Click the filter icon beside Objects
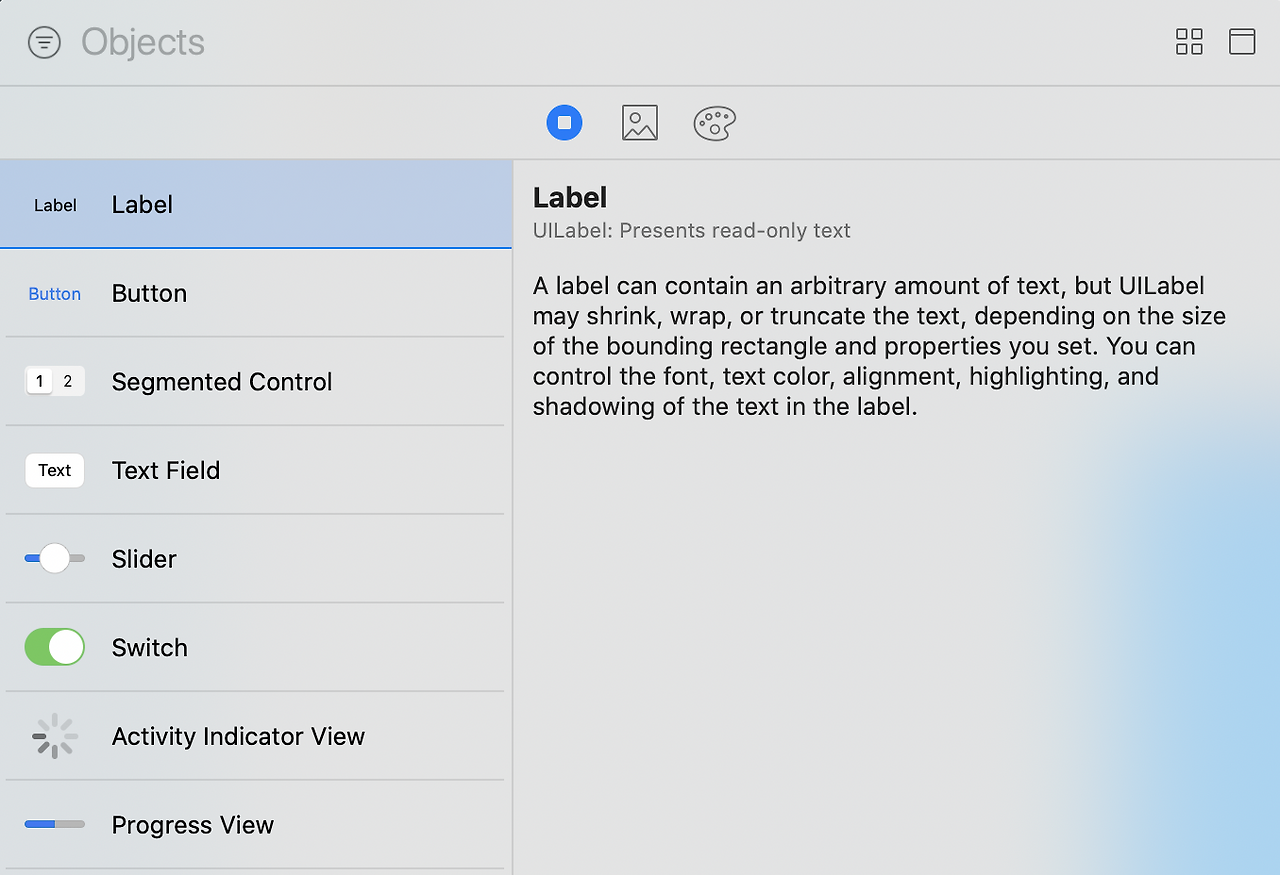 click(x=44, y=42)
